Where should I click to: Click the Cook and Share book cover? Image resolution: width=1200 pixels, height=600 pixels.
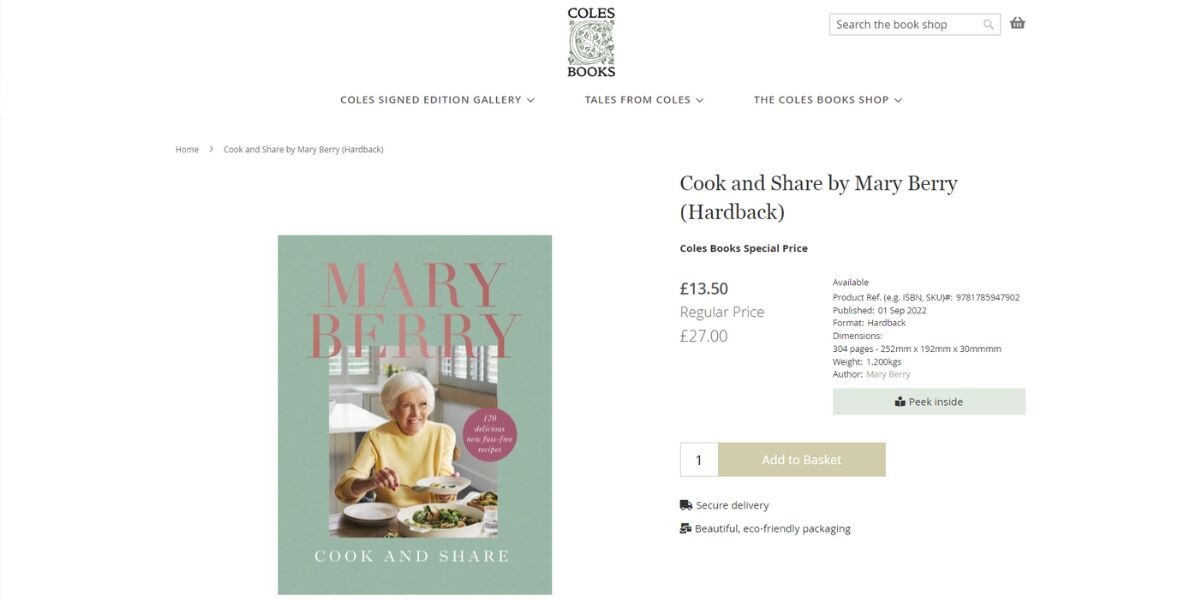click(414, 415)
